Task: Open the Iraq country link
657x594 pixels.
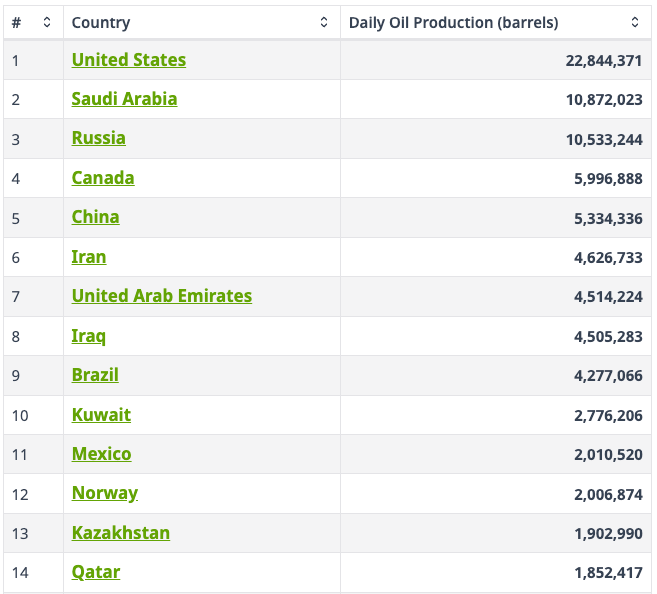Action: [89, 336]
